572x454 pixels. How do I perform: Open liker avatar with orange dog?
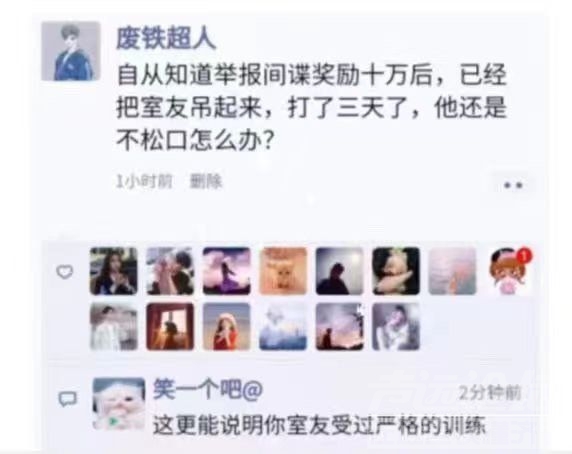[283, 271]
